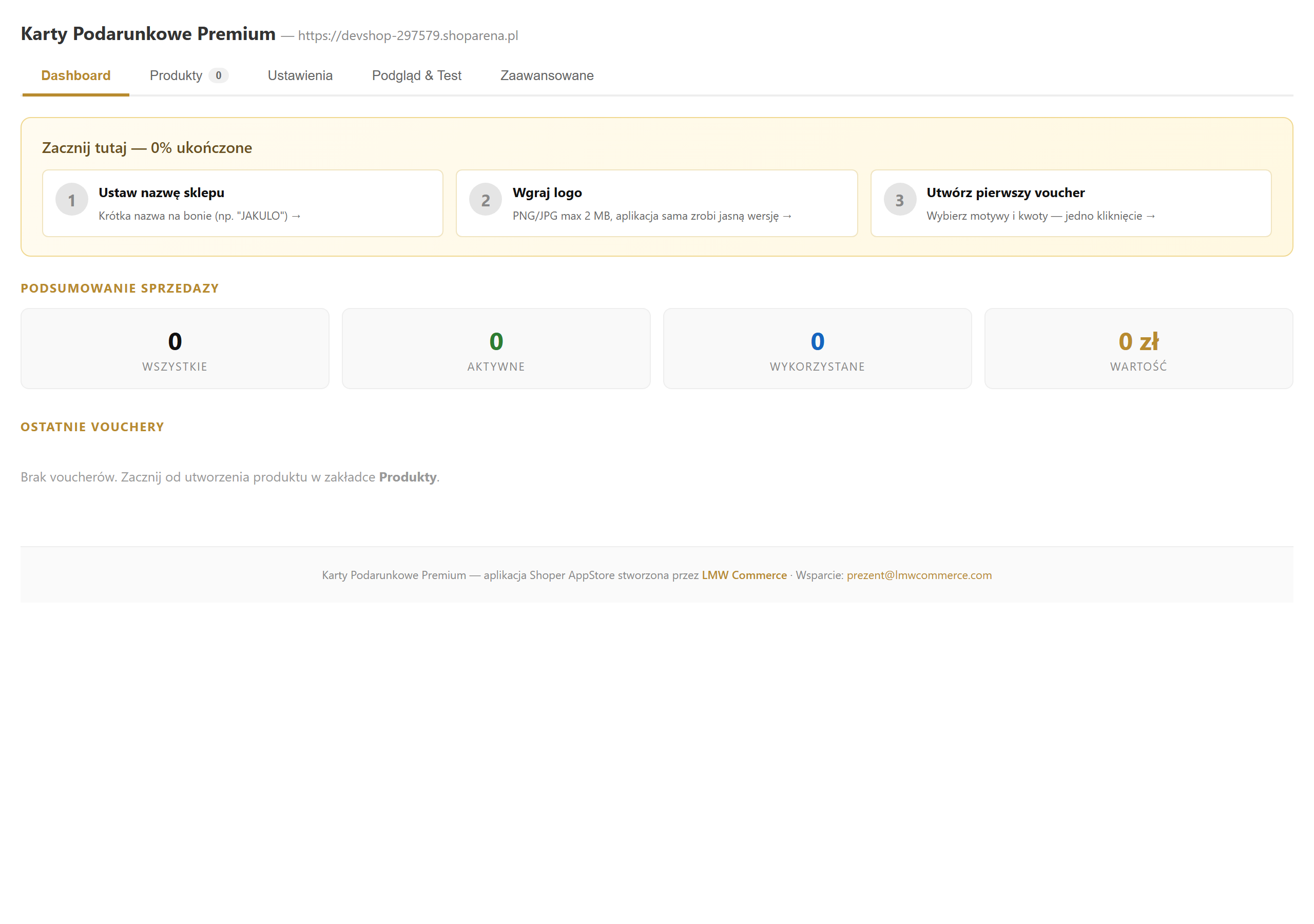The image size is (1314, 924).
Task: Open the Produkty tab
Action: click(189, 75)
